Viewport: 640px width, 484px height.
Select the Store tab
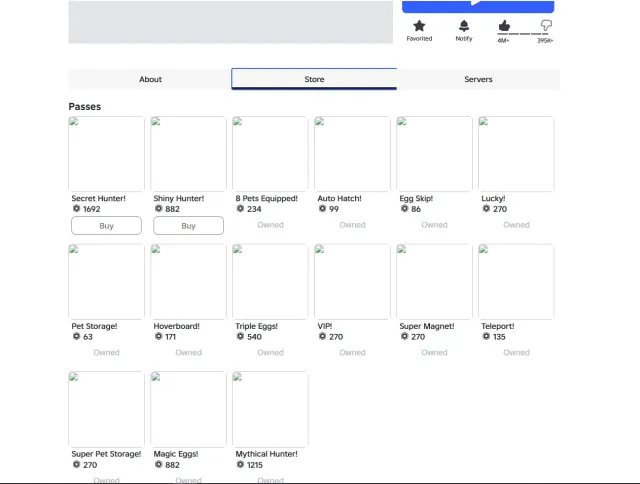314,79
